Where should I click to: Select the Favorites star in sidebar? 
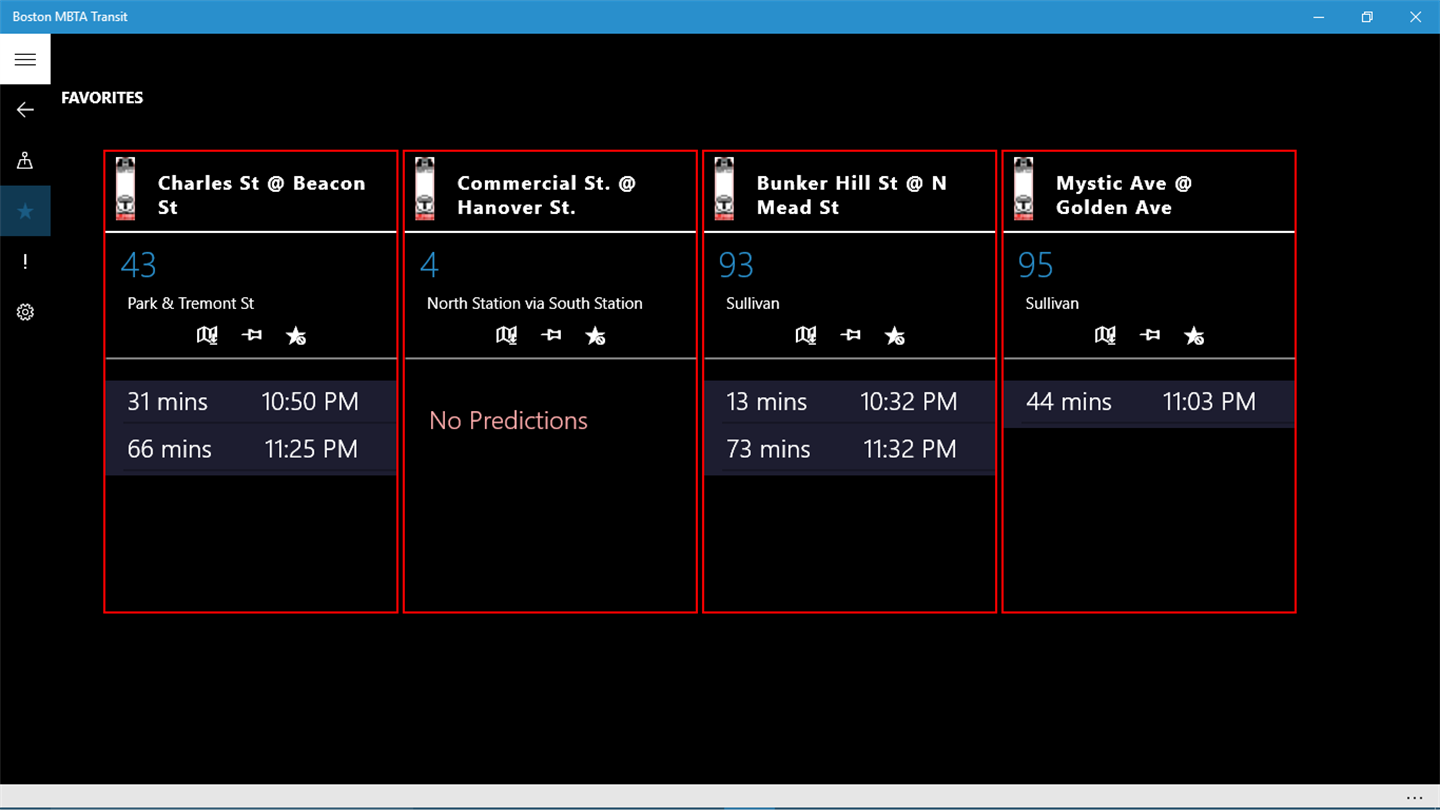[25, 211]
